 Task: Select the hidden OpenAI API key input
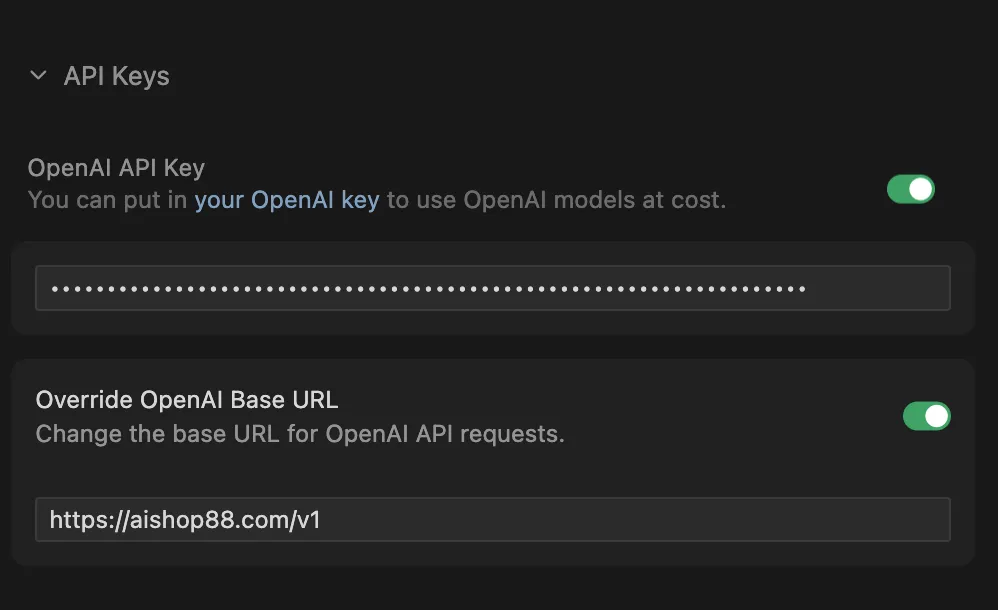click(492, 287)
